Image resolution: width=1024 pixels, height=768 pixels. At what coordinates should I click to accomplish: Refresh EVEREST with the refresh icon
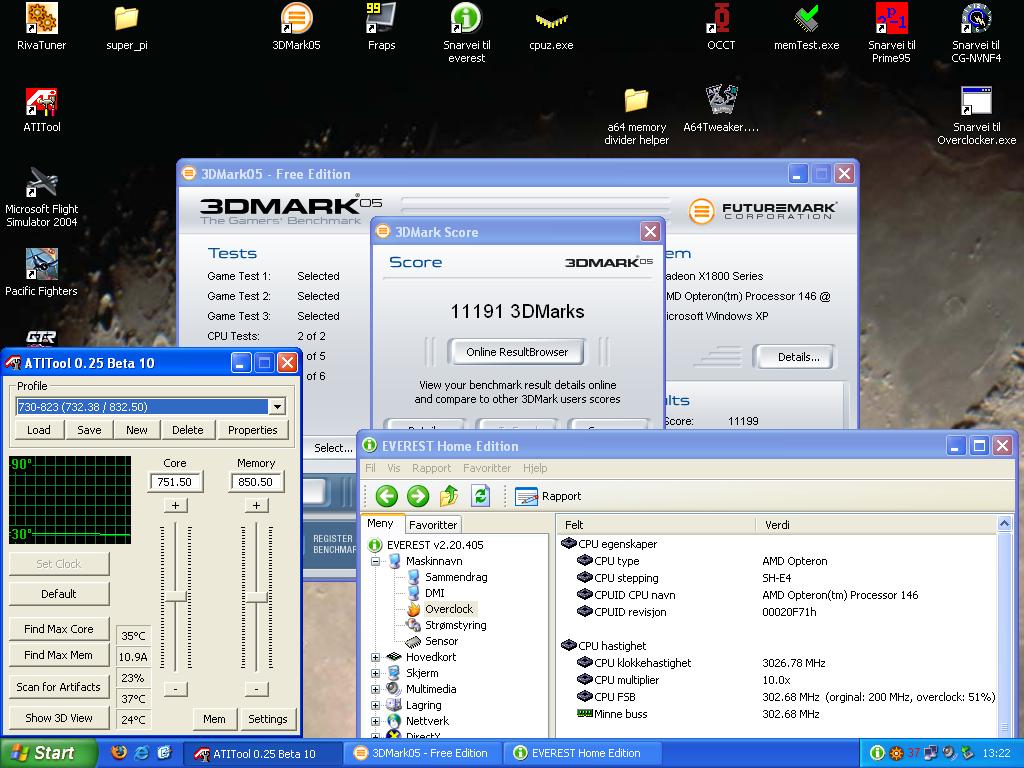(481, 496)
